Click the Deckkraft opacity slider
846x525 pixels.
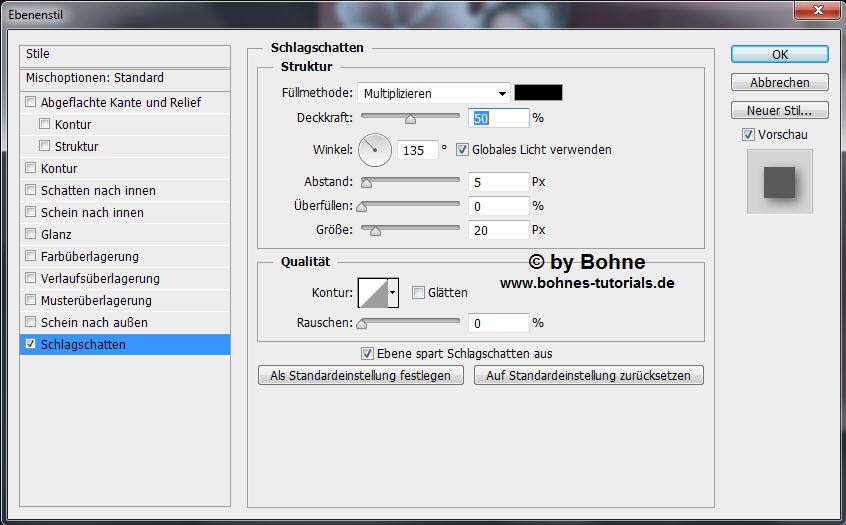pos(410,118)
